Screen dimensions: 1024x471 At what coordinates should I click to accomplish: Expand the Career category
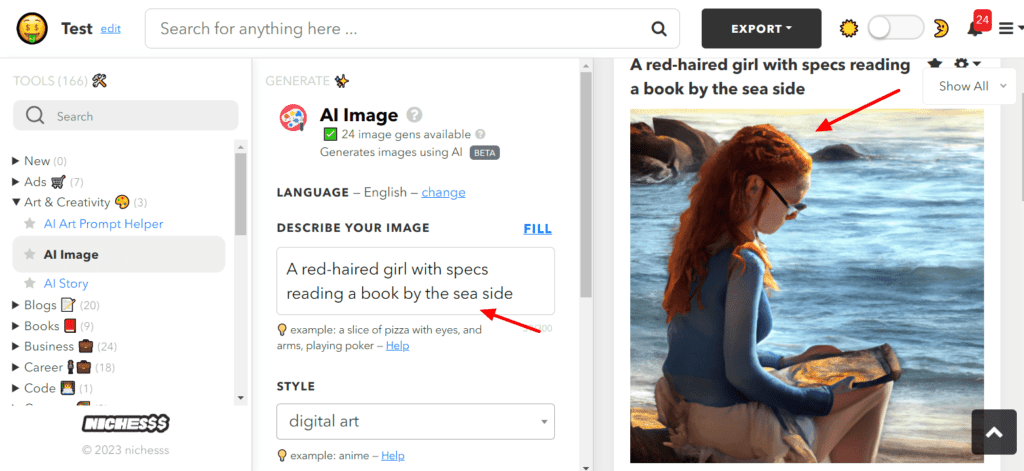click(x=16, y=367)
